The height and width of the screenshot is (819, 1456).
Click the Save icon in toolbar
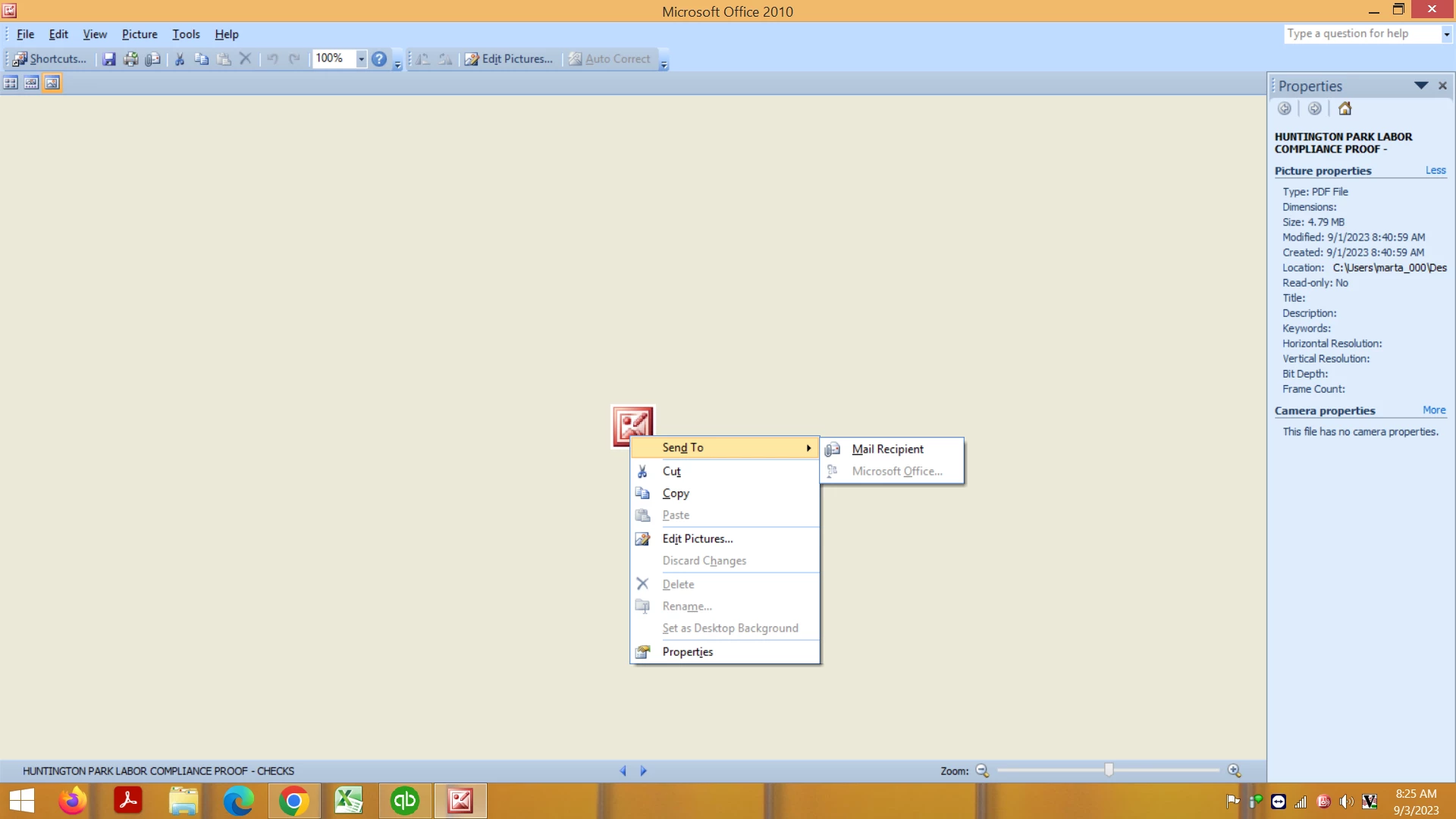coord(109,59)
